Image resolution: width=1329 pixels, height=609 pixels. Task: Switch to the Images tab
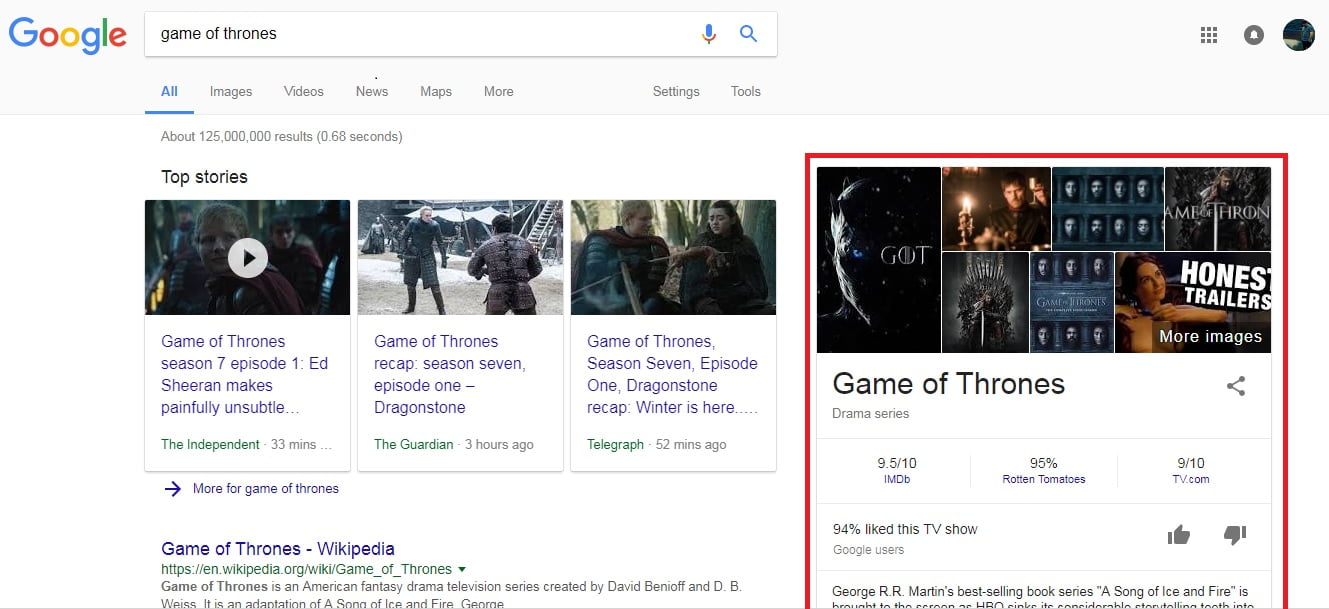pos(230,91)
